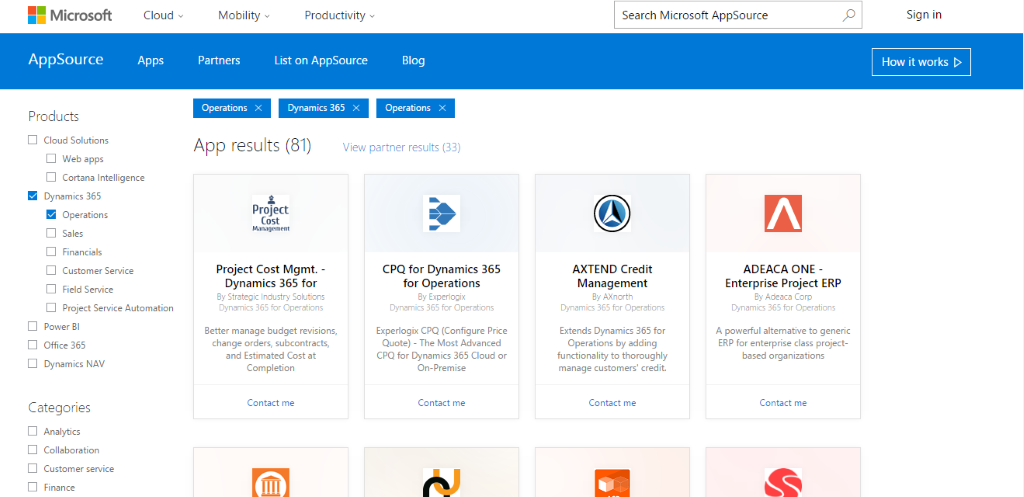
Task: Open the Experlogix CPQ app logo
Action: [441, 214]
